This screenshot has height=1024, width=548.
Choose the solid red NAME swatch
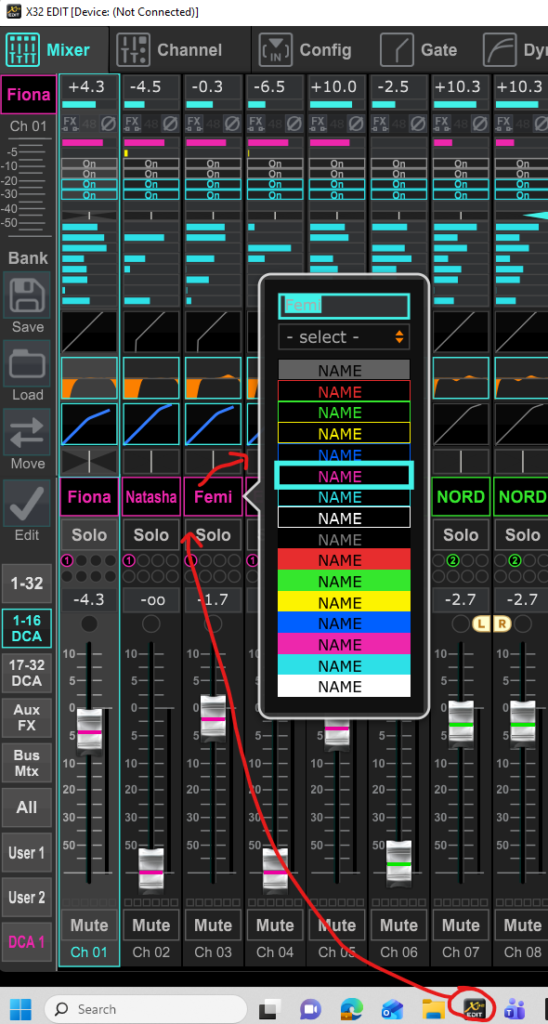(x=344, y=560)
